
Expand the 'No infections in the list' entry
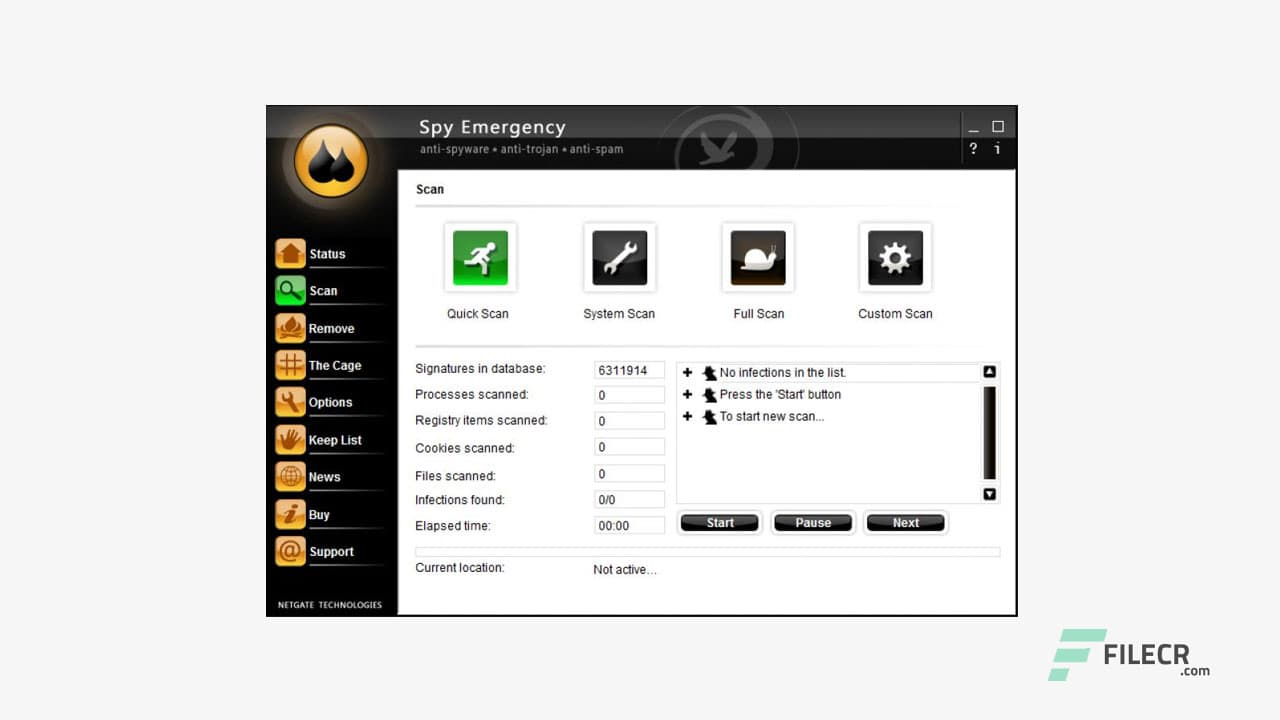[x=687, y=371]
